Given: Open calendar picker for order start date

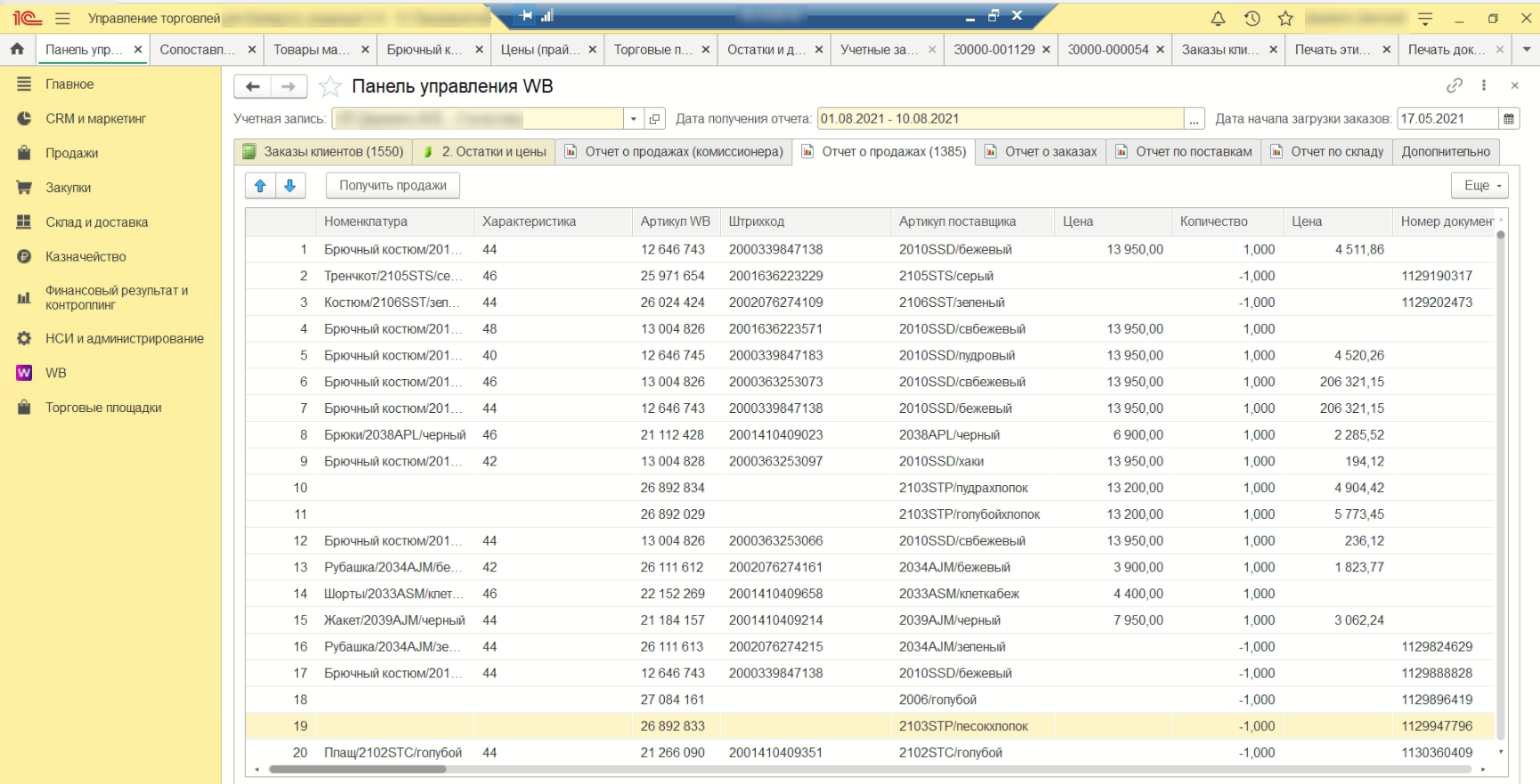Looking at the screenshot, I should (1509, 118).
